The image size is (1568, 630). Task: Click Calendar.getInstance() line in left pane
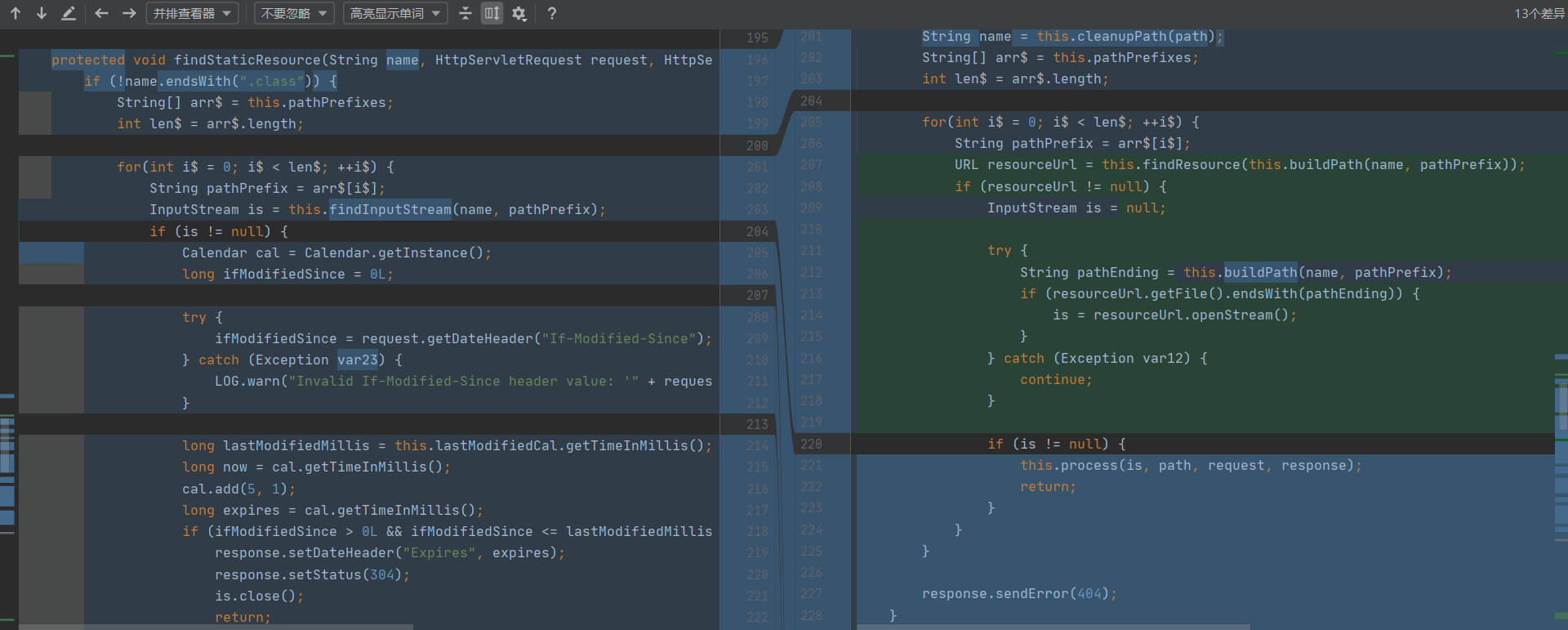[x=336, y=252]
